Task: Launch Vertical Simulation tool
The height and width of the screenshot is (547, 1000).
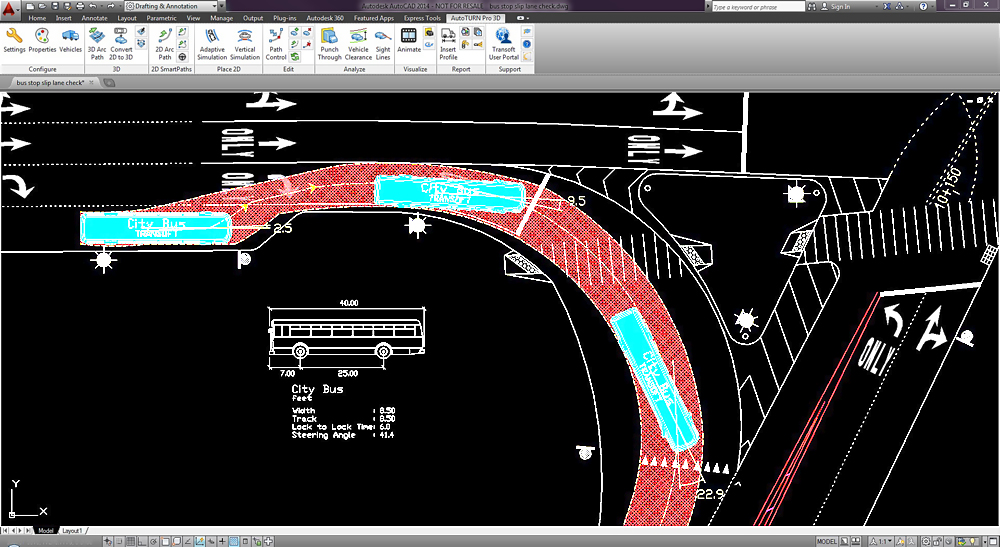Action: pyautogui.click(x=245, y=42)
